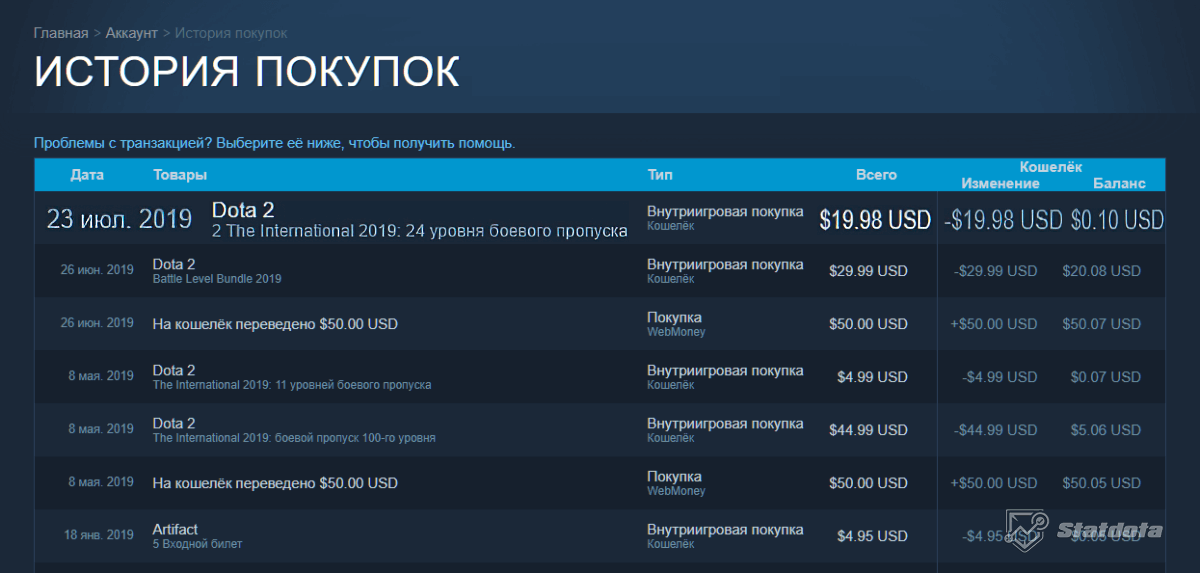Screen dimensions: 1200x573
Task: Click the Товары column header
Action: 180,175
